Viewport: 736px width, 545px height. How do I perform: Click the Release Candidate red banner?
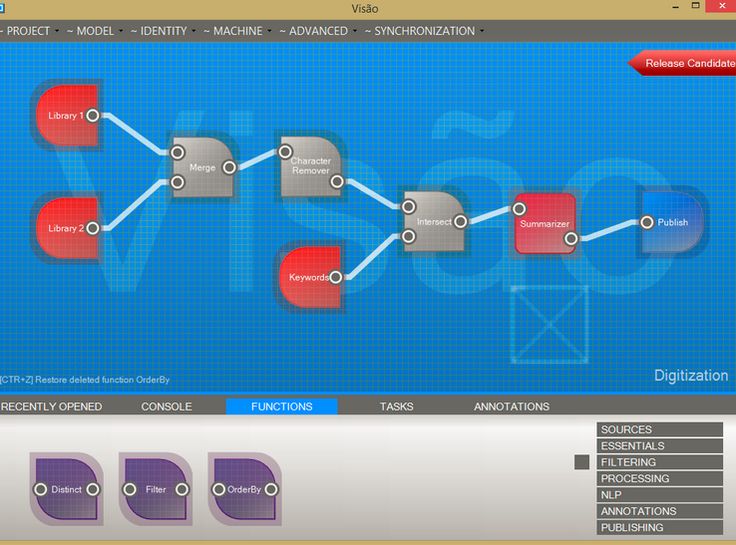pyautogui.click(x=683, y=63)
